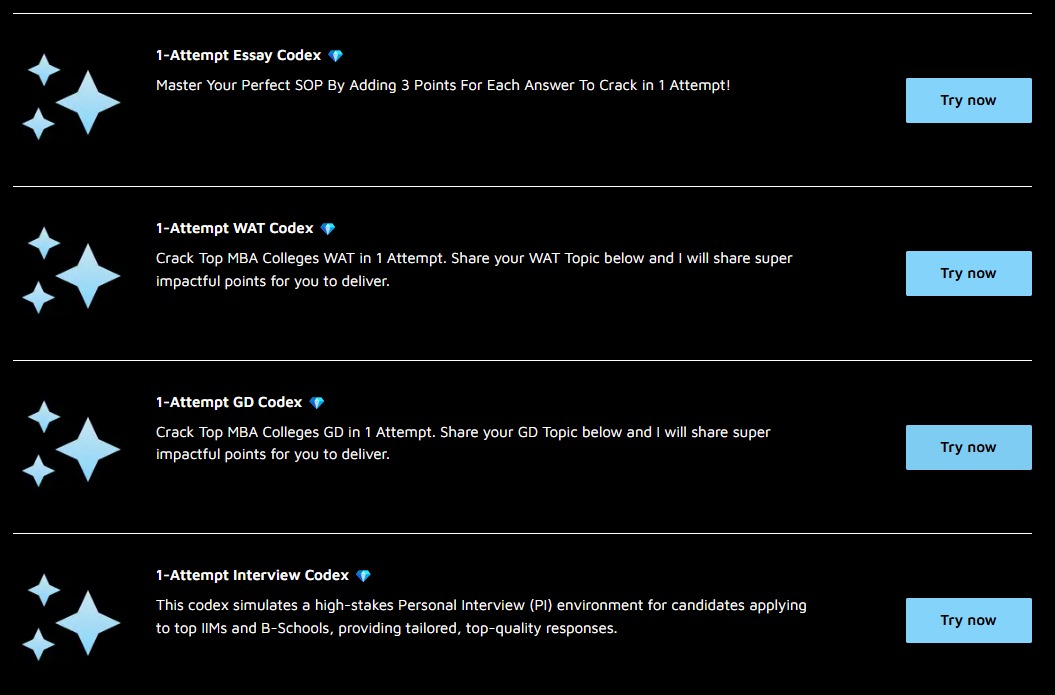Click the diamond icon after Essay Codex title
This screenshot has height=695, width=1055.
point(336,56)
